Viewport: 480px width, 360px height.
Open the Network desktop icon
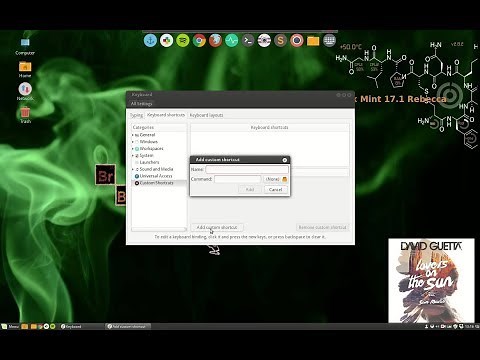(25, 92)
